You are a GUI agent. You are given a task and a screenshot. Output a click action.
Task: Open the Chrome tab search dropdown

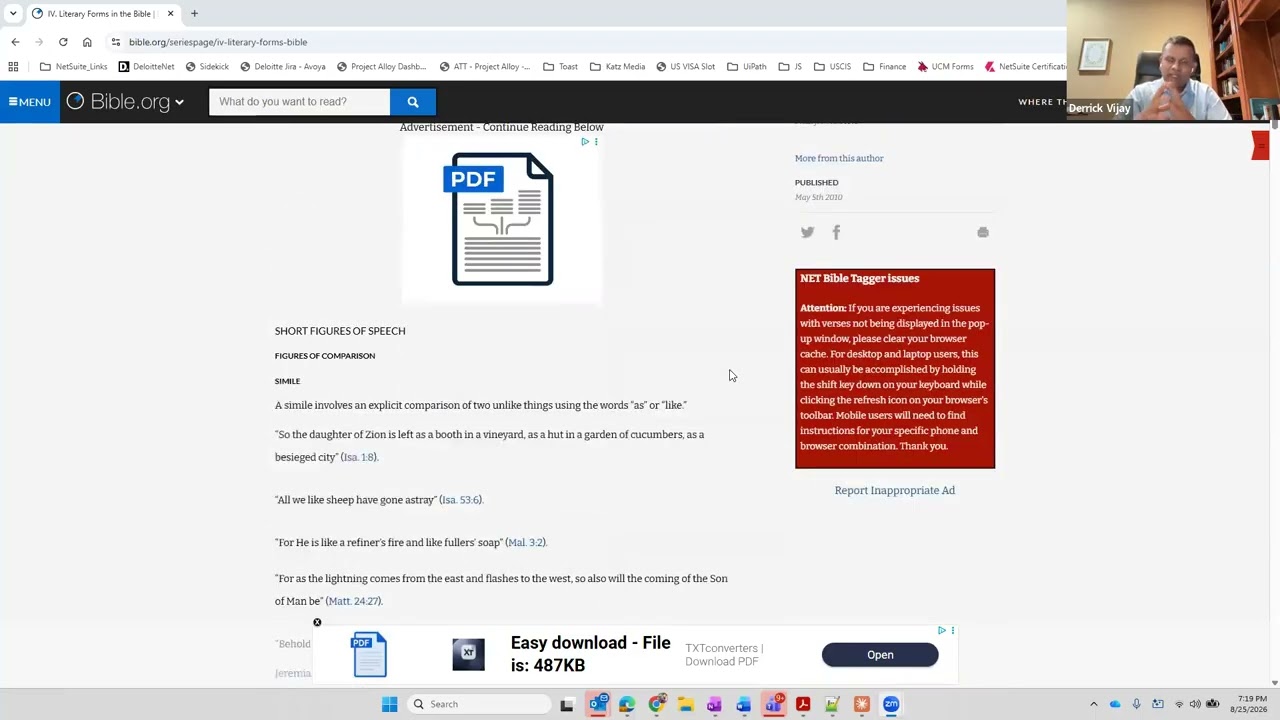point(13,14)
